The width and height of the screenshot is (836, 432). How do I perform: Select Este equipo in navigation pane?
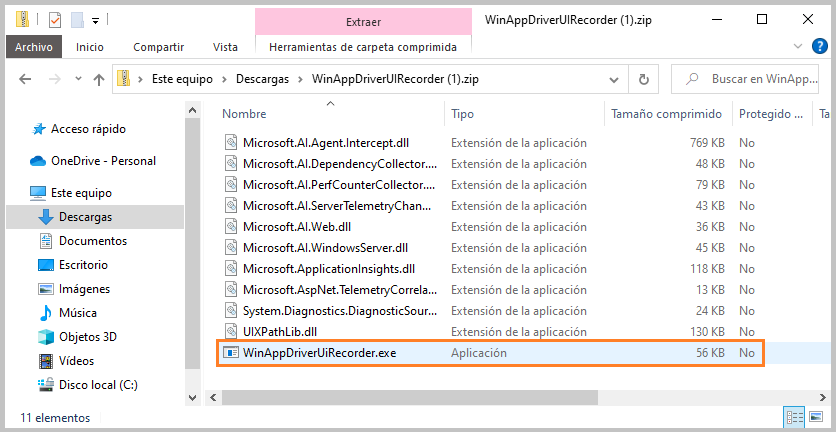71,193
